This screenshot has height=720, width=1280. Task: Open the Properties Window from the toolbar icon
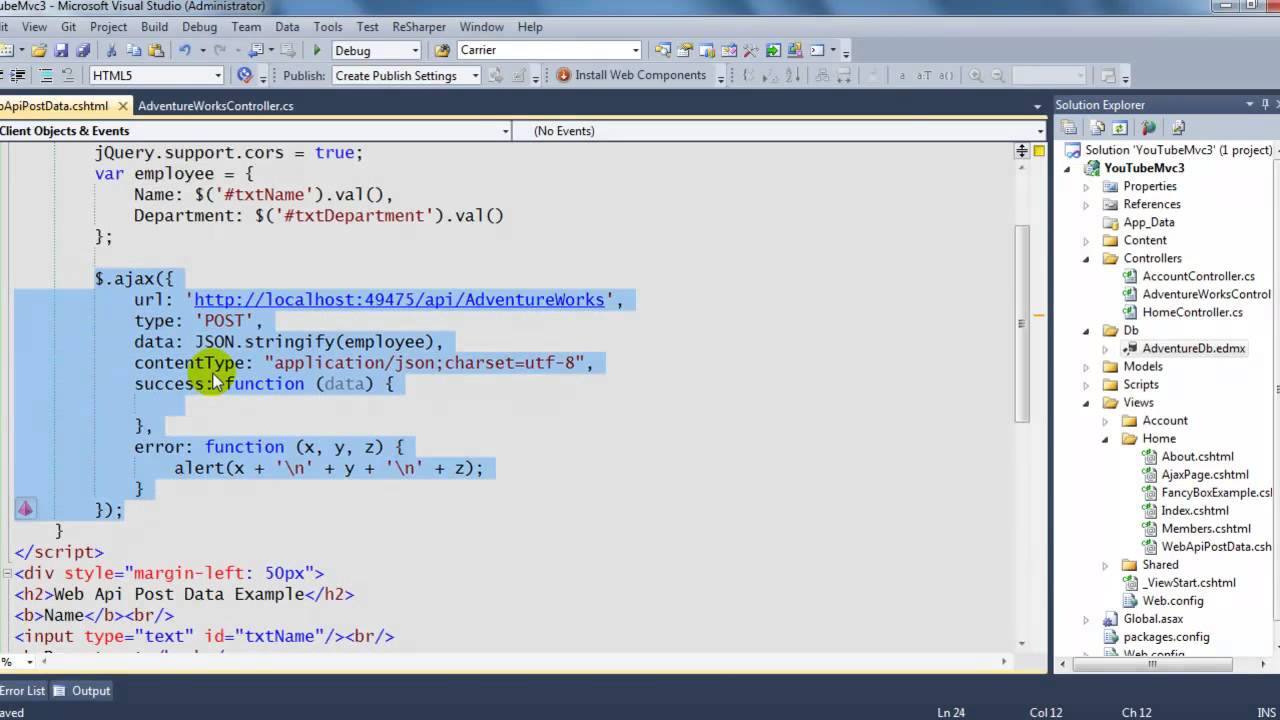pos(685,50)
